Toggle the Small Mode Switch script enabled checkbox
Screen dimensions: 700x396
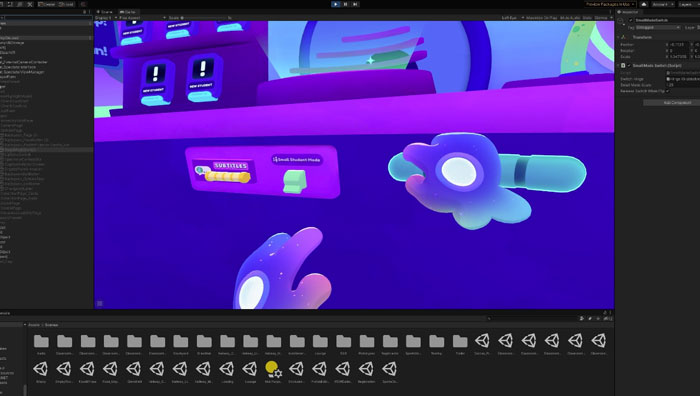coord(629,66)
